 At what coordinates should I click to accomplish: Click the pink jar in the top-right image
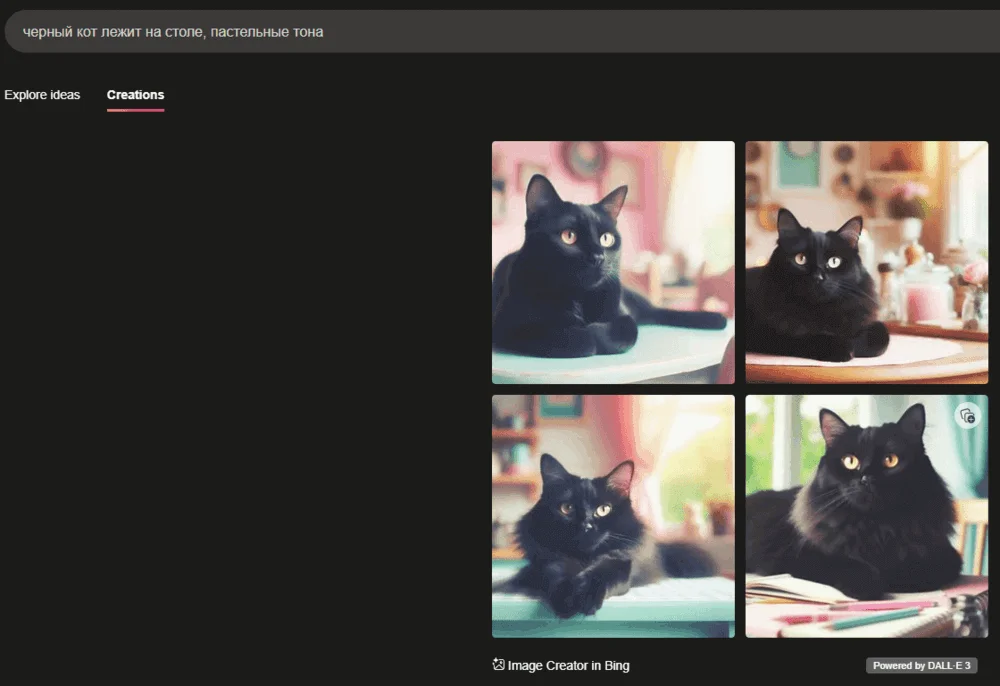click(x=926, y=298)
